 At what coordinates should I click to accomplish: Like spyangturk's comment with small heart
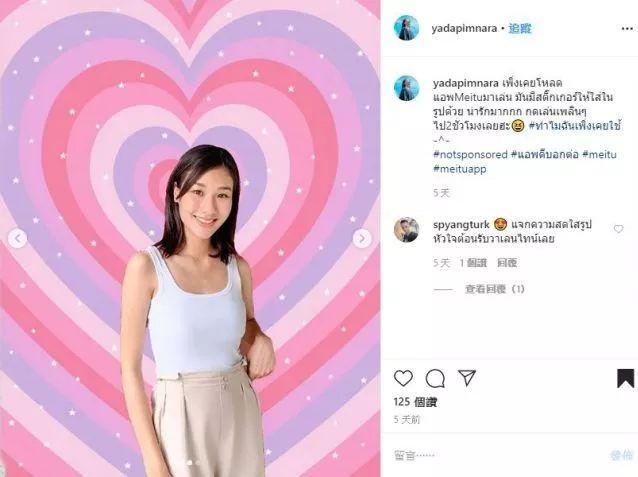618,229
